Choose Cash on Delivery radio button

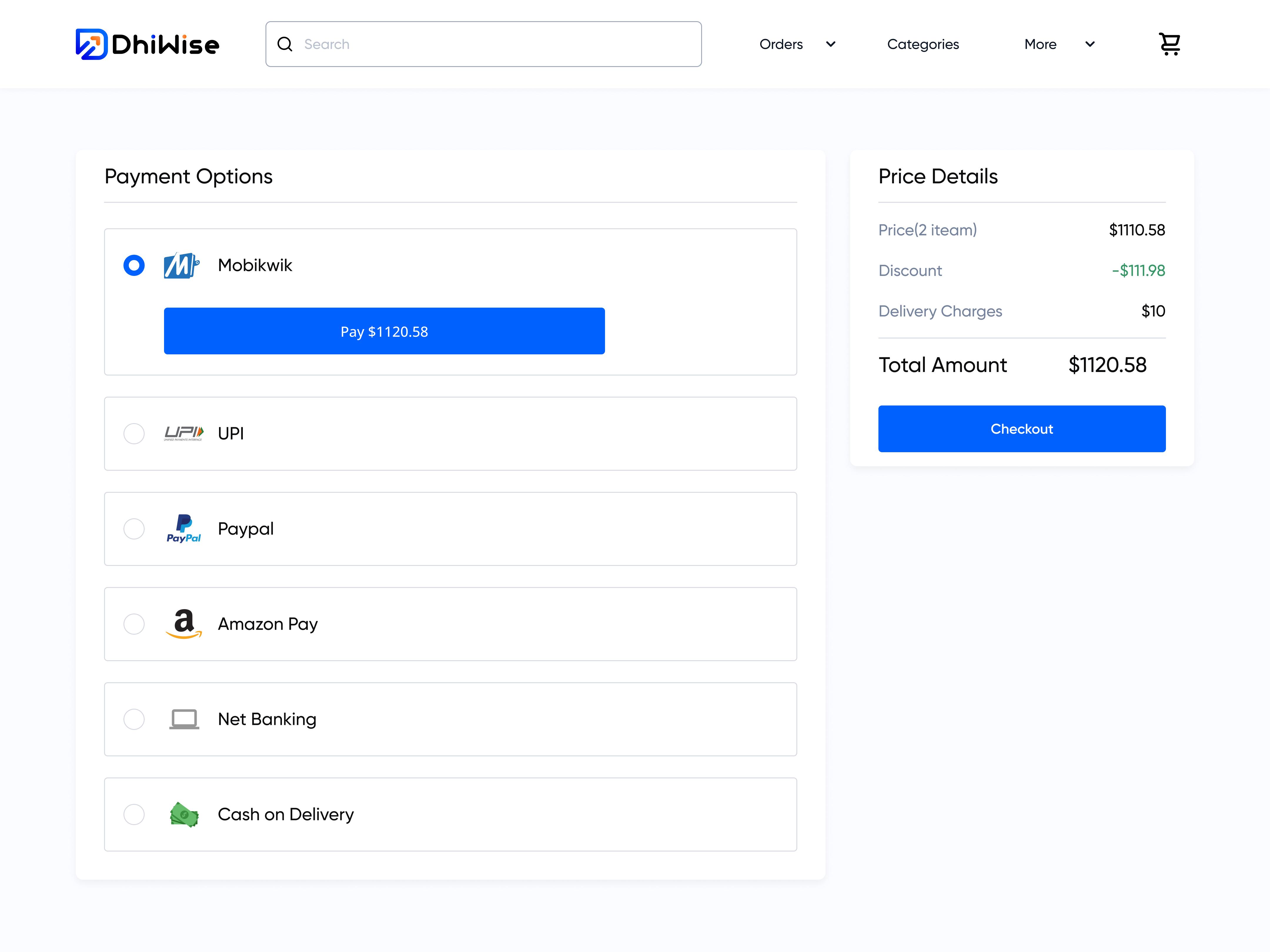point(134,814)
